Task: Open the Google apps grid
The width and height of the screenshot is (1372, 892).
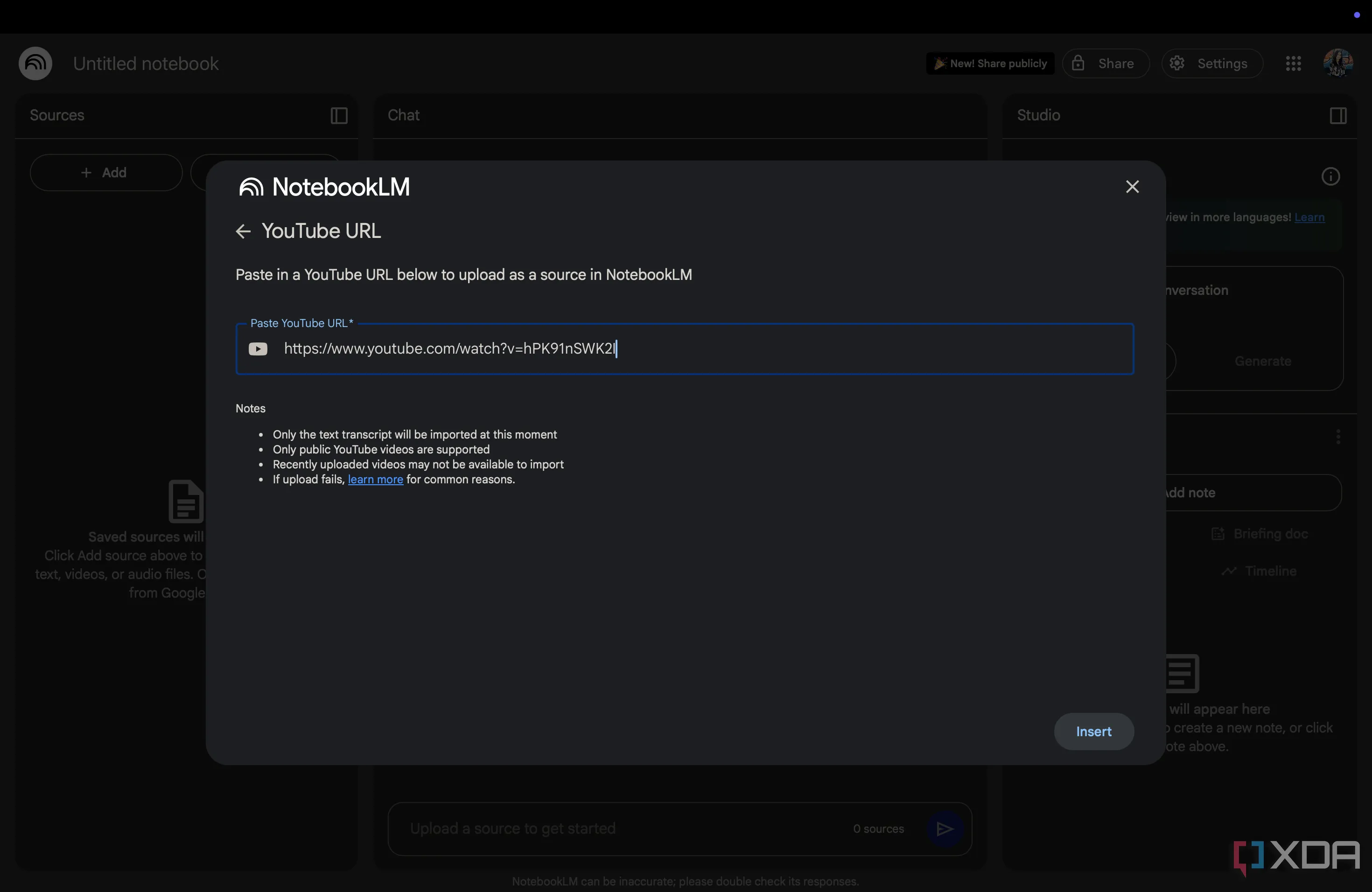Action: tap(1293, 63)
